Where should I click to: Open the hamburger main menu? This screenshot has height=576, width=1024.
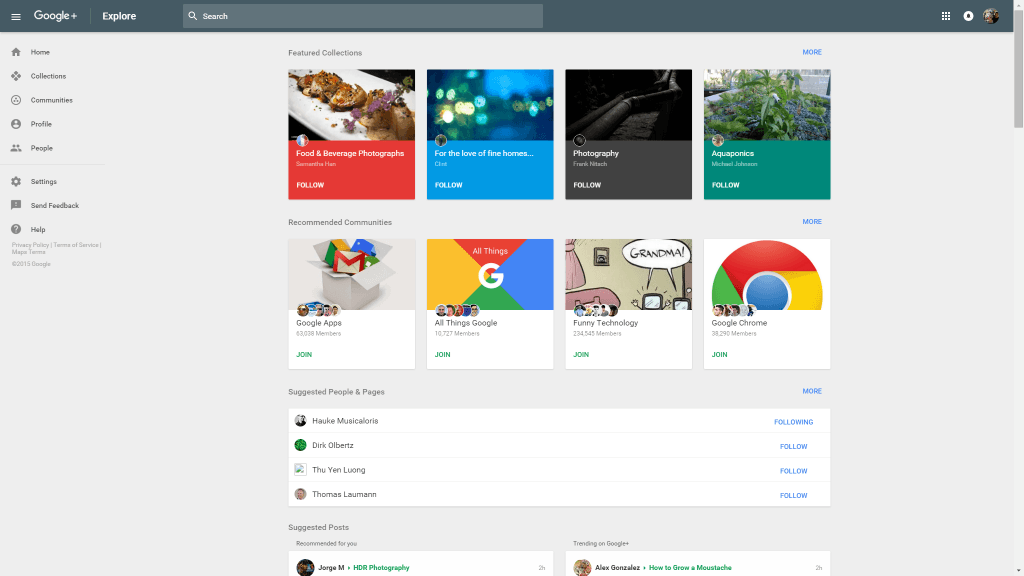16,16
